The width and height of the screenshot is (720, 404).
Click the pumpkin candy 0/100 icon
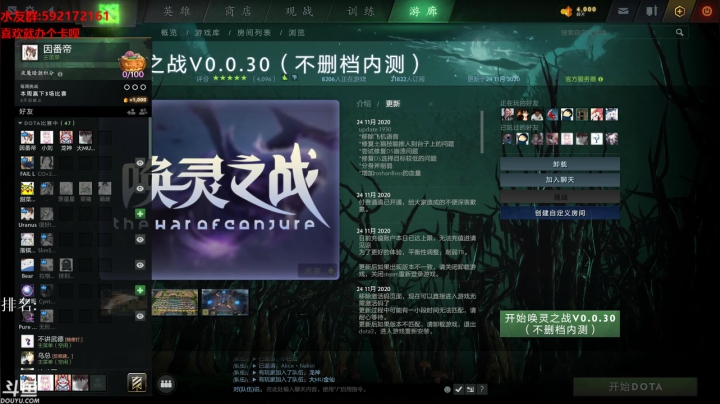pos(132,63)
